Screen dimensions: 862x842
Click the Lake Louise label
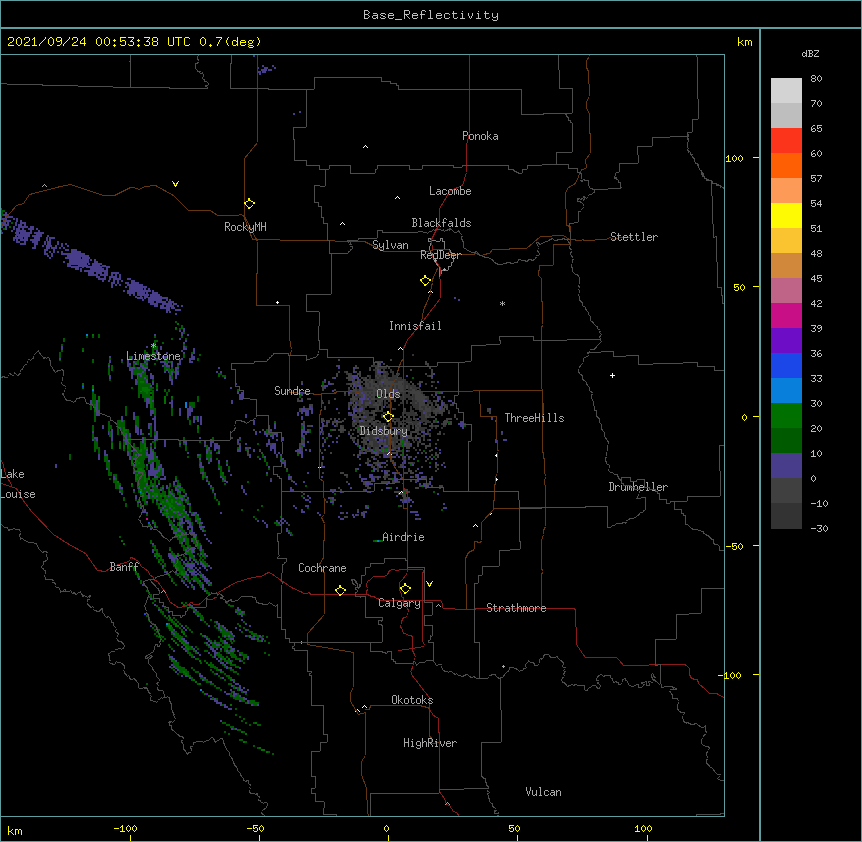(x=18, y=484)
